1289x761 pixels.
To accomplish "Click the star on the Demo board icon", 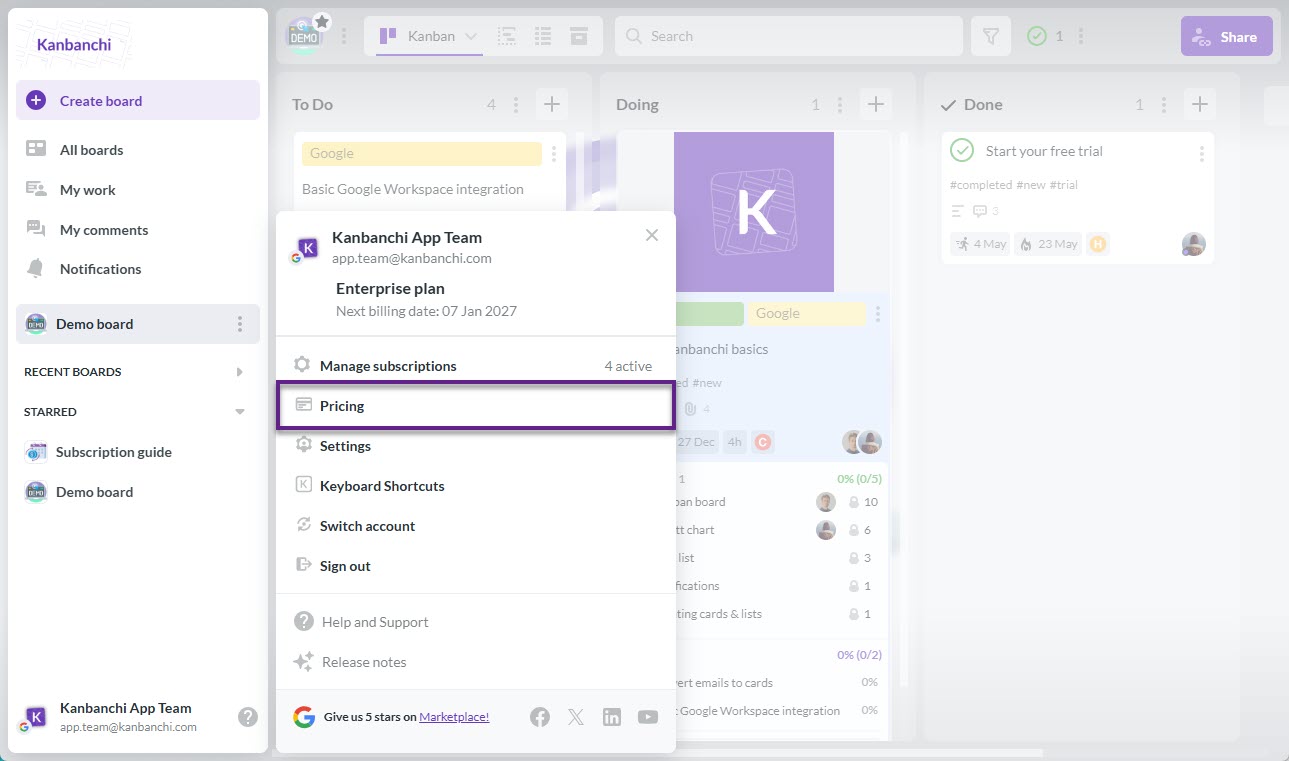I will (x=322, y=21).
